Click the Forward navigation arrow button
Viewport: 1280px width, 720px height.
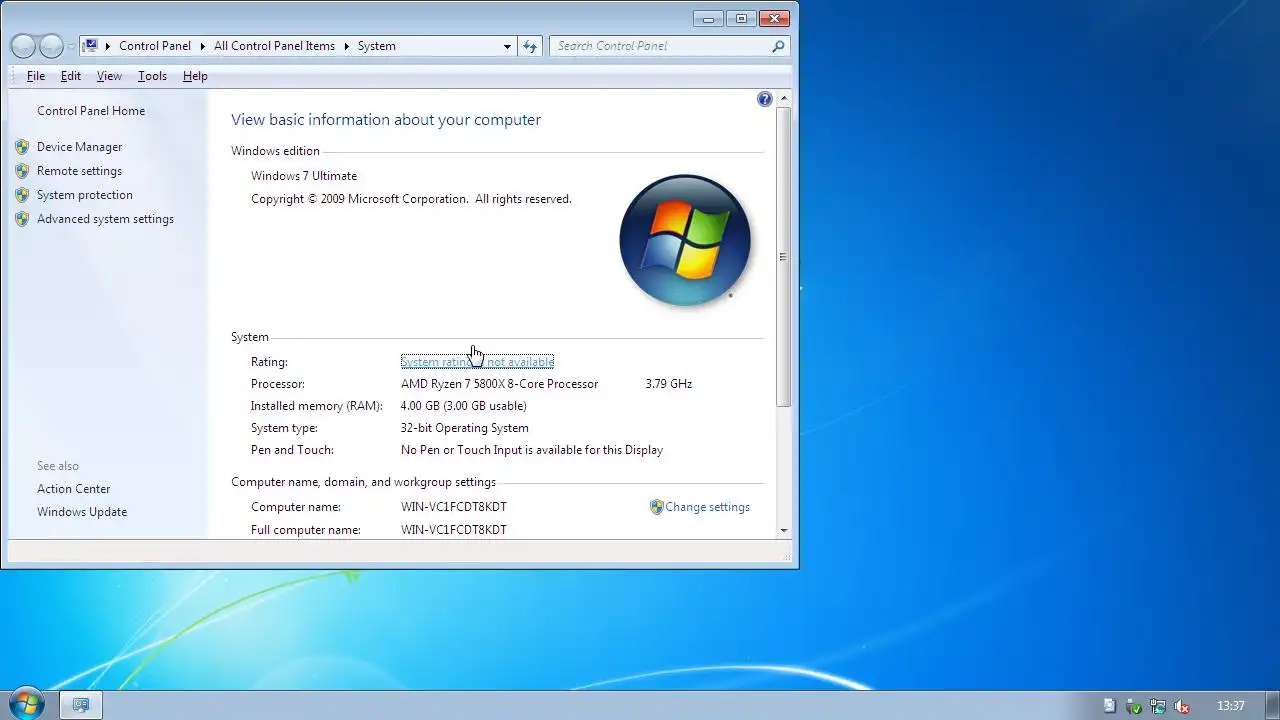point(51,46)
